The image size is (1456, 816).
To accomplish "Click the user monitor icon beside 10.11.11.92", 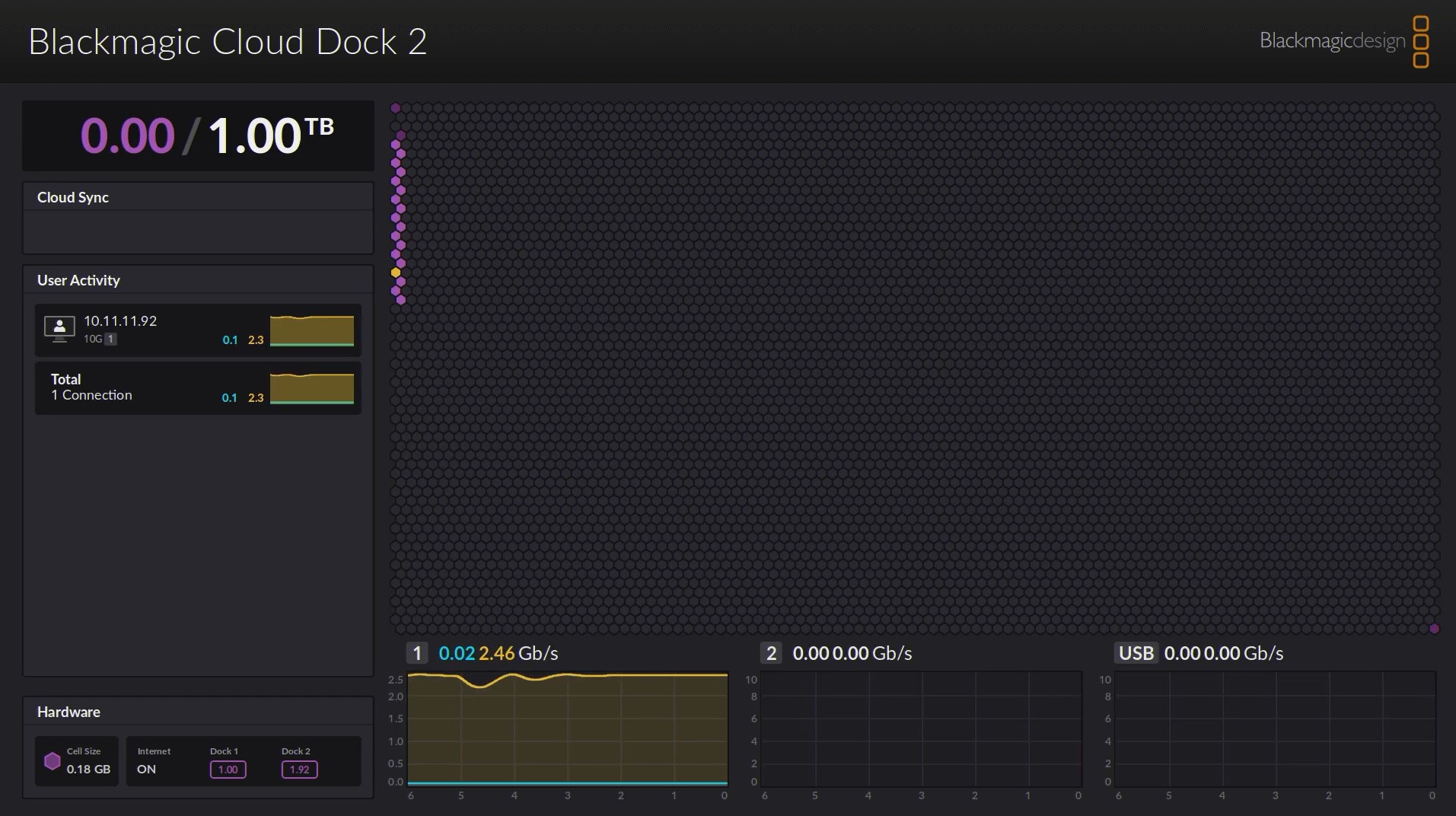I will point(59,329).
